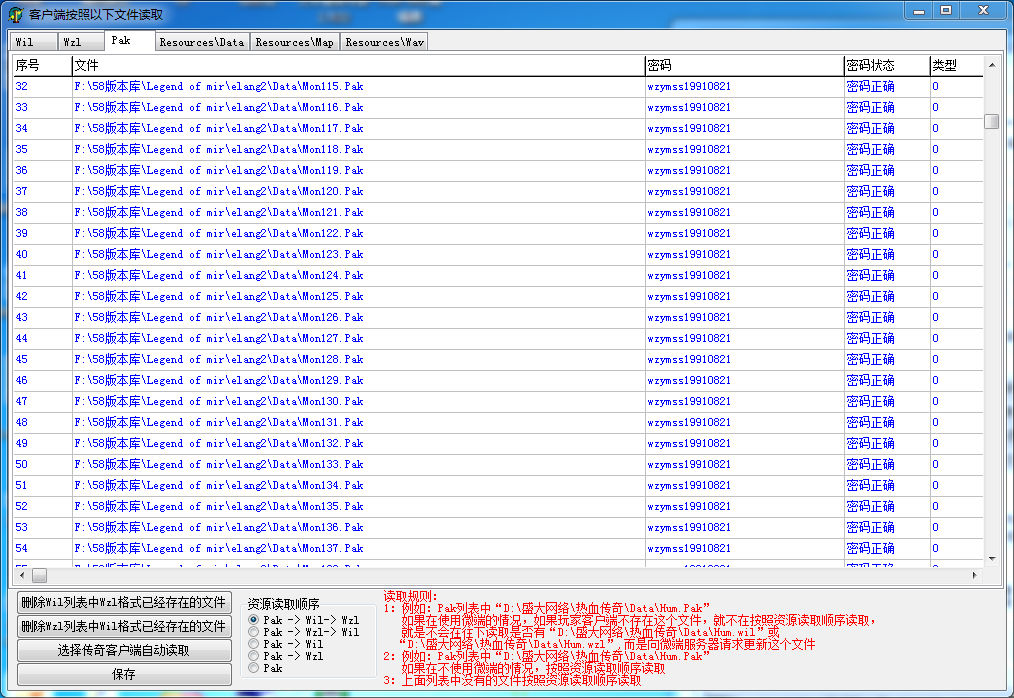Screen dimensions: 1014x698
Task: Select row with file Mon127.Pak
Action: (x=498, y=338)
